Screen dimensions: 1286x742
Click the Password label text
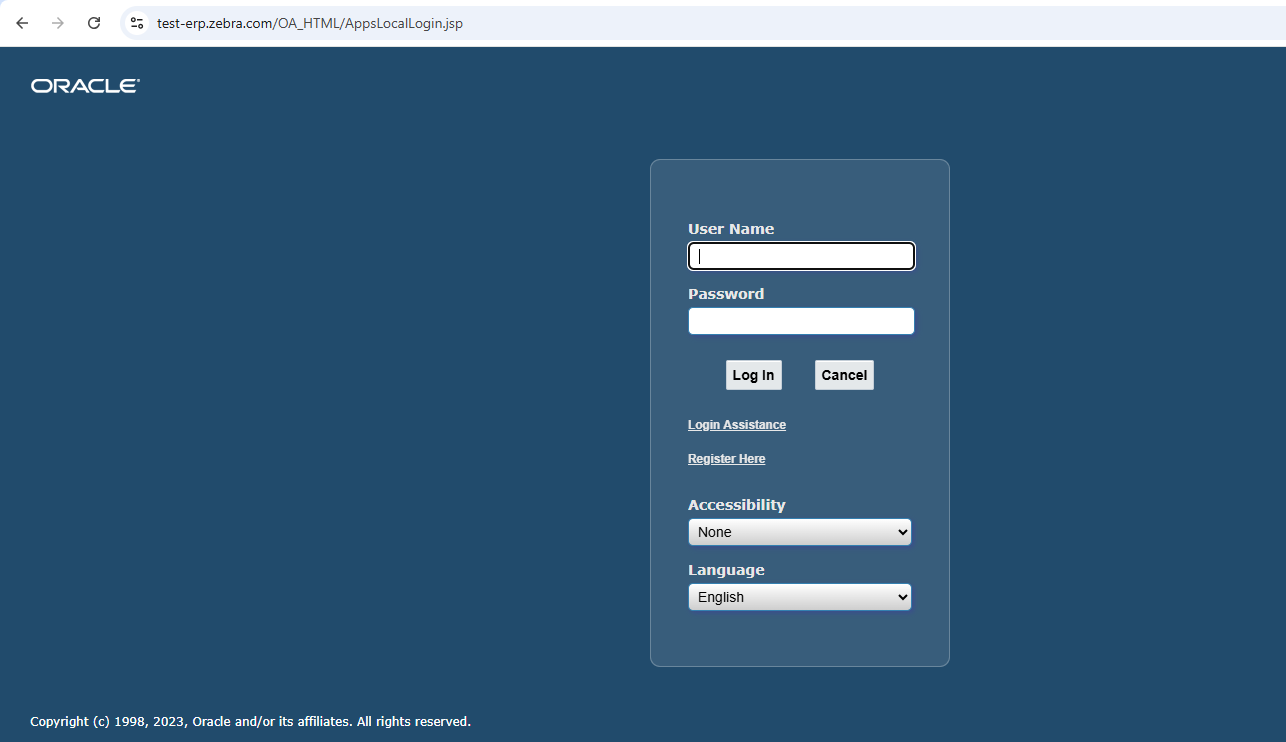coord(725,294)
